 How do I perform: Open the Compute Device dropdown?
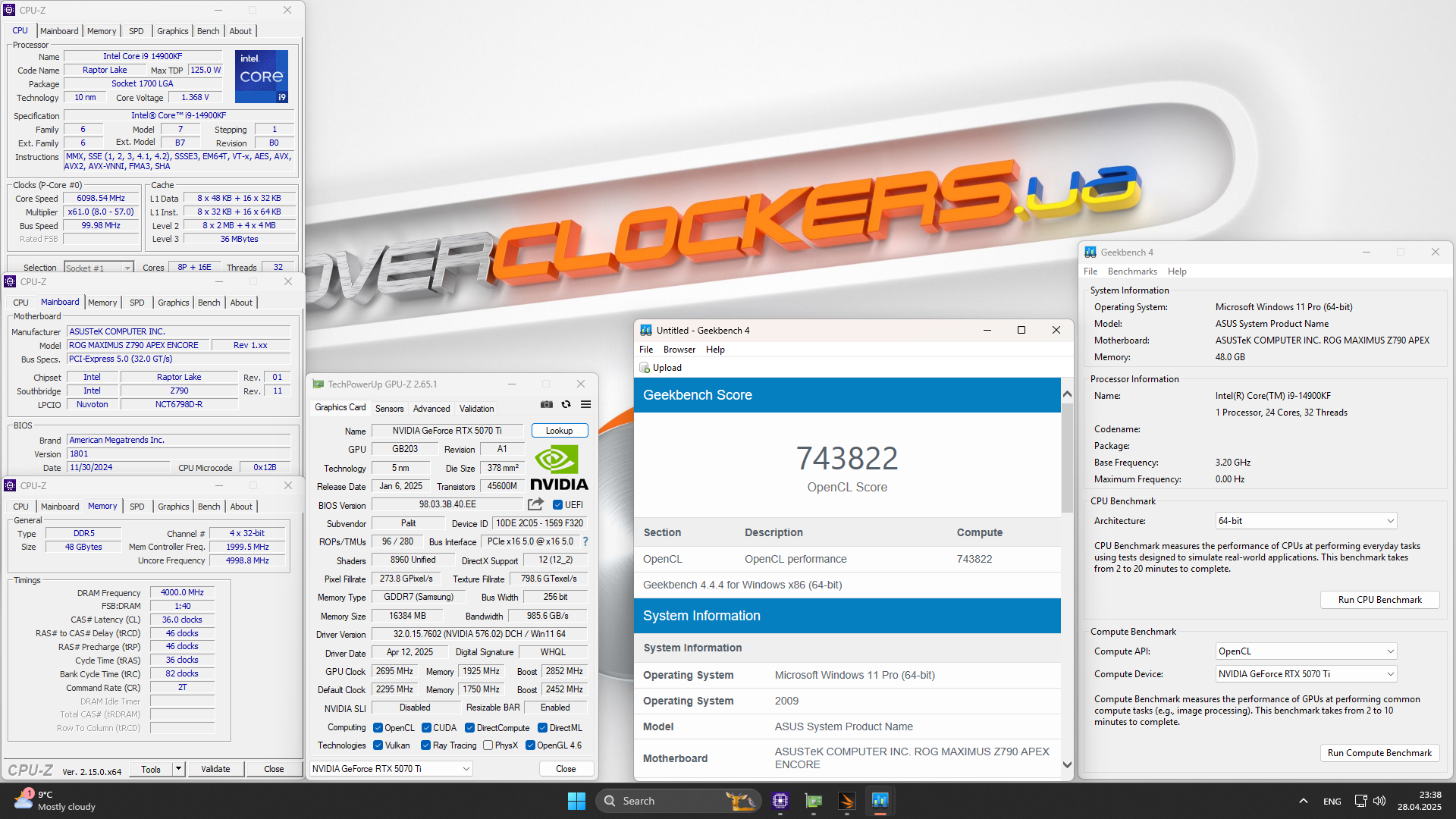[1306, 674]
